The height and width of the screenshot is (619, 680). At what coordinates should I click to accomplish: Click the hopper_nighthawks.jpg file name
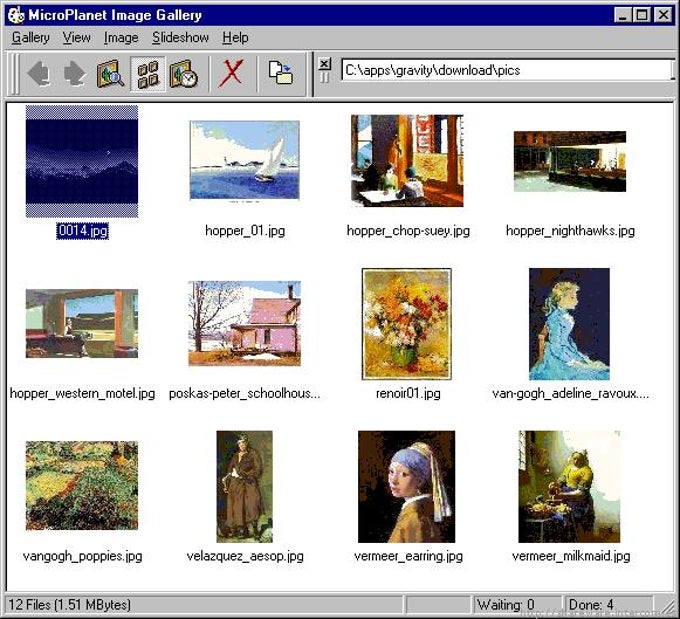click(570, 231)
